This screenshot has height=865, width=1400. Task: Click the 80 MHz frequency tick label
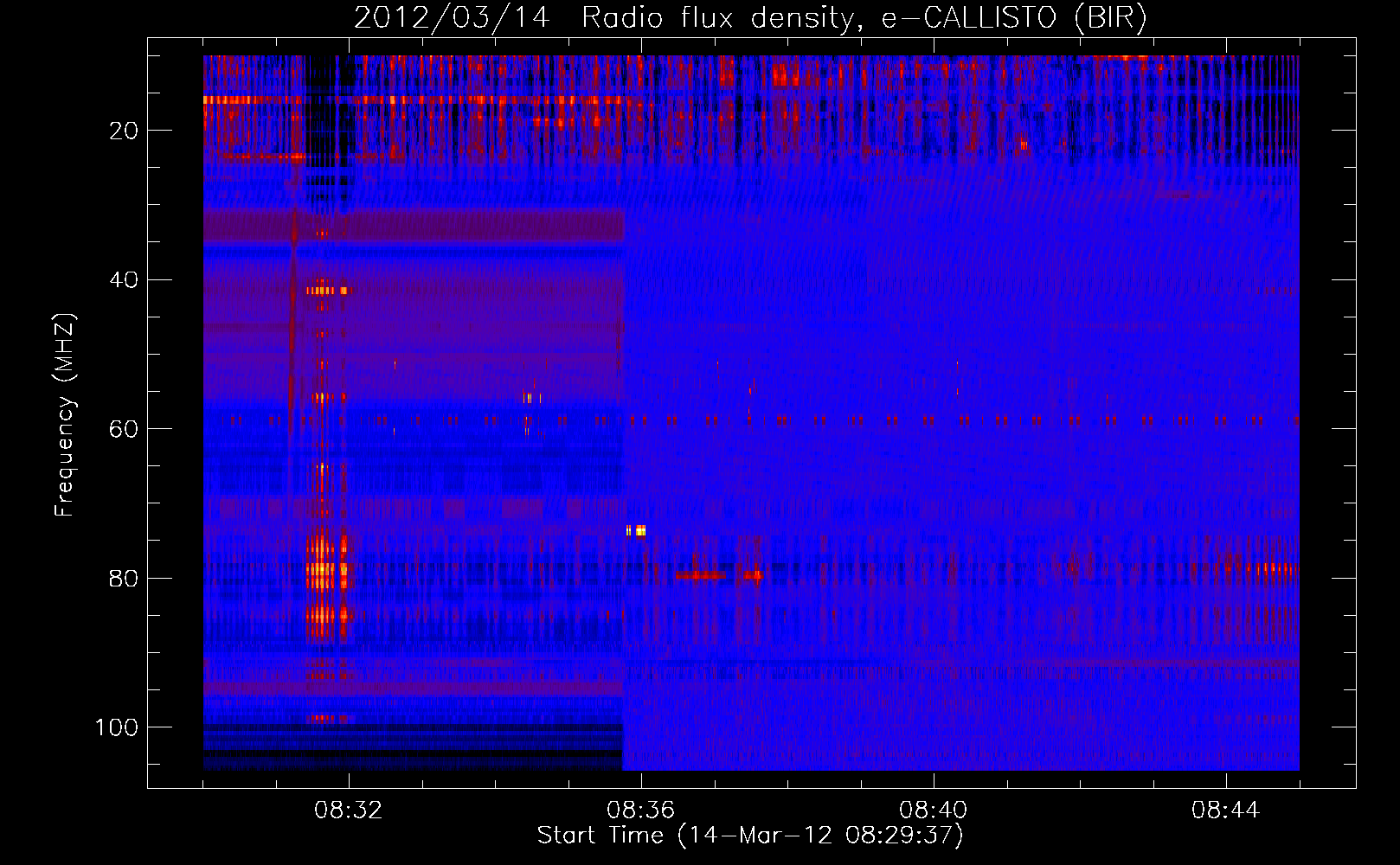point(124,579)
